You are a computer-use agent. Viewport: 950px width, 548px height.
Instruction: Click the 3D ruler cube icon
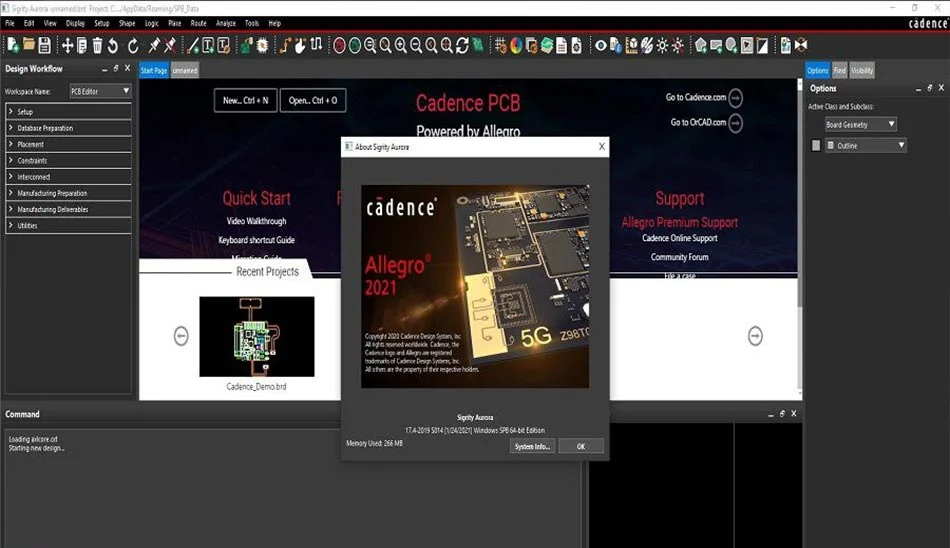tap(631, 45)
